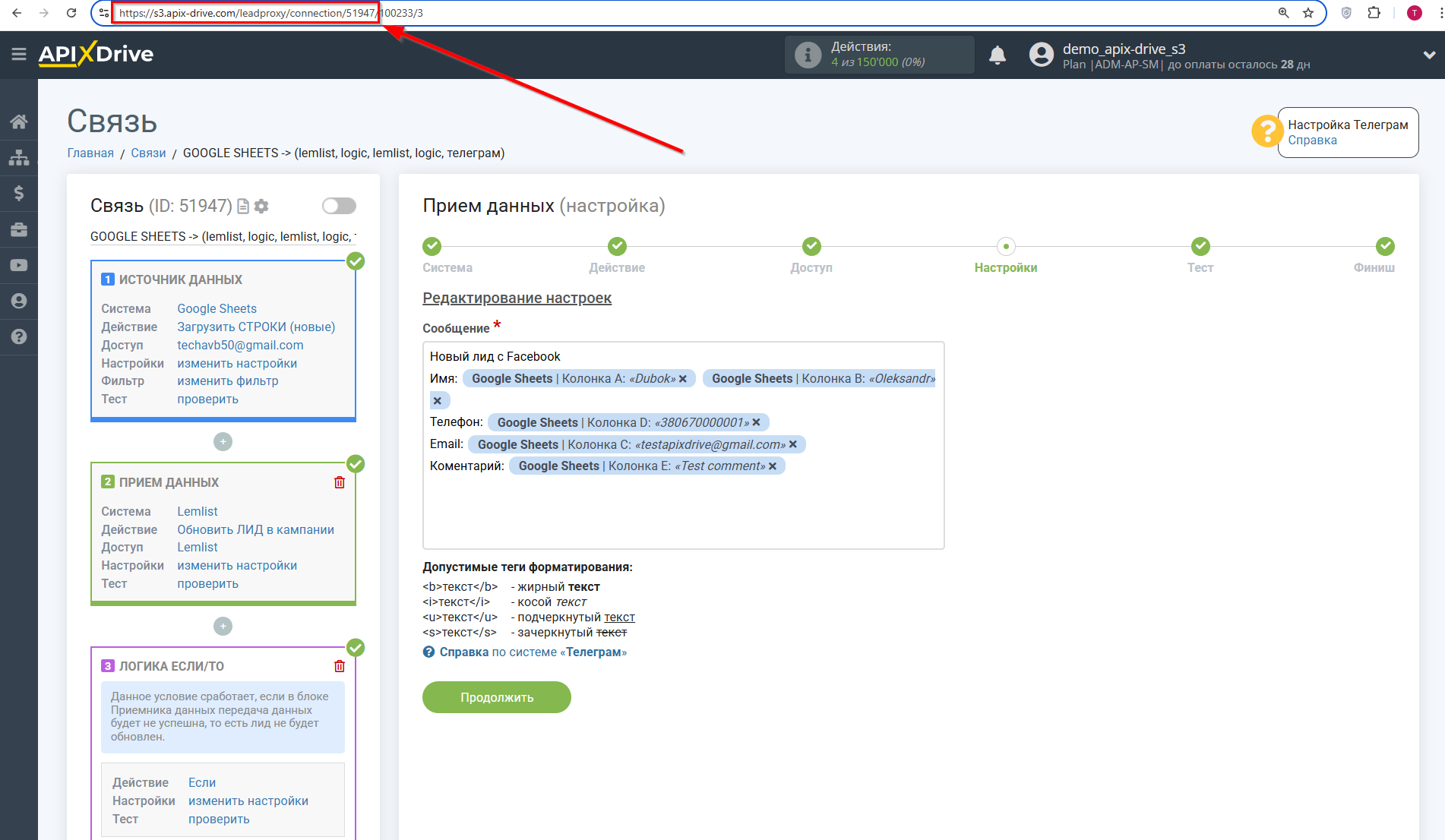The image size is (1445, 840).
Task: Open notifications bell
Action: (998, 55)
